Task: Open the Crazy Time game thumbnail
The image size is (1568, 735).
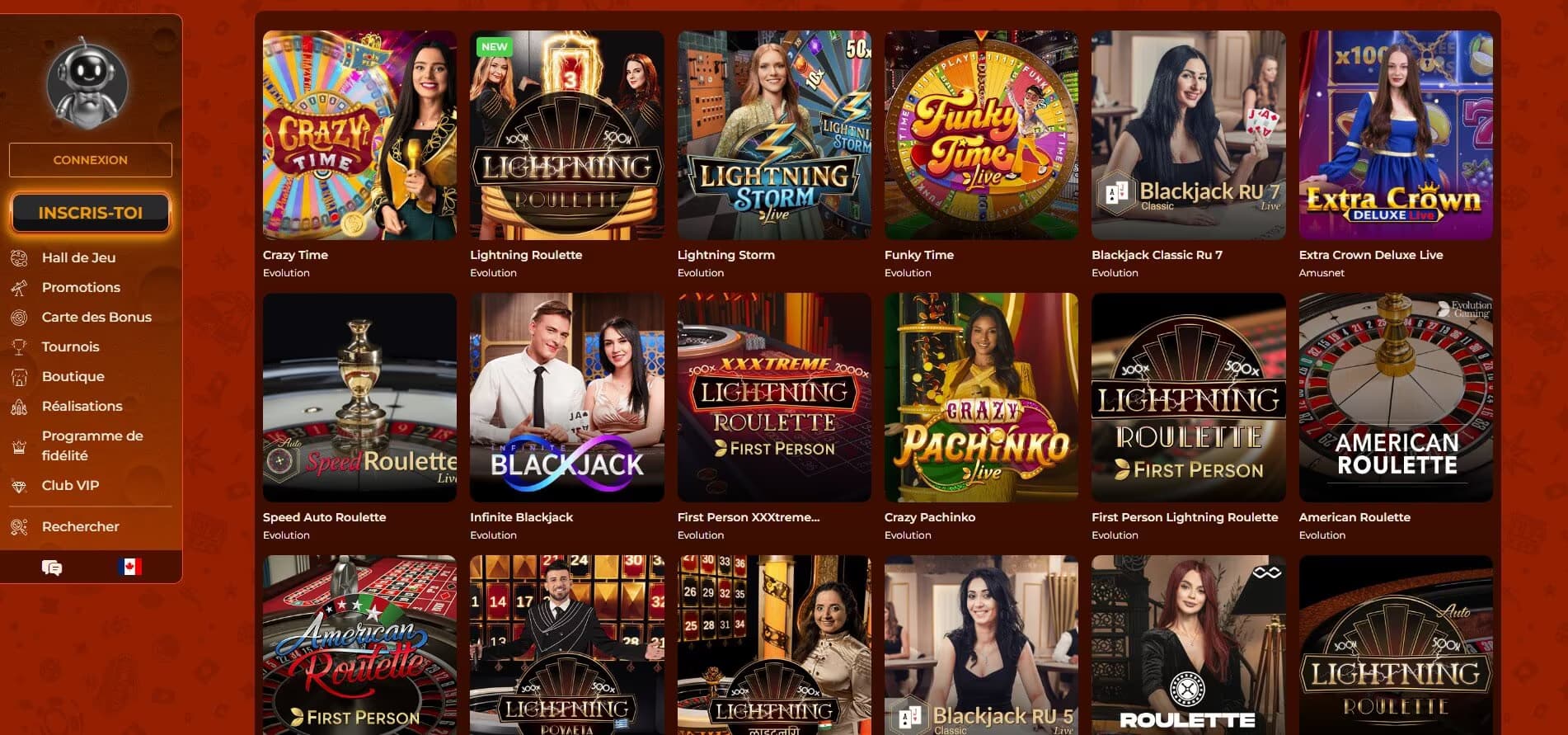Action: pyautogui.click(x=359, y=135)
